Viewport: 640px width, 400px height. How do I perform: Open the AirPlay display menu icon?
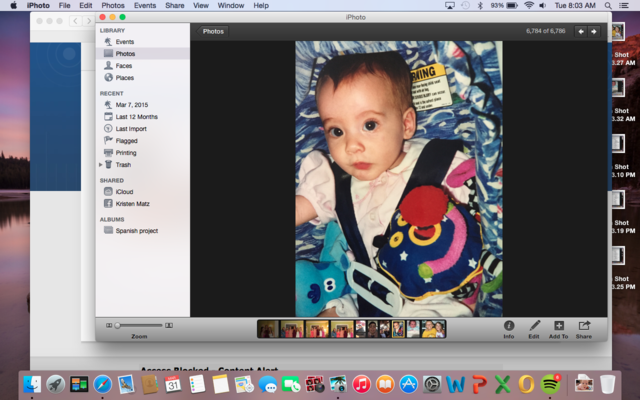point(450,6)
